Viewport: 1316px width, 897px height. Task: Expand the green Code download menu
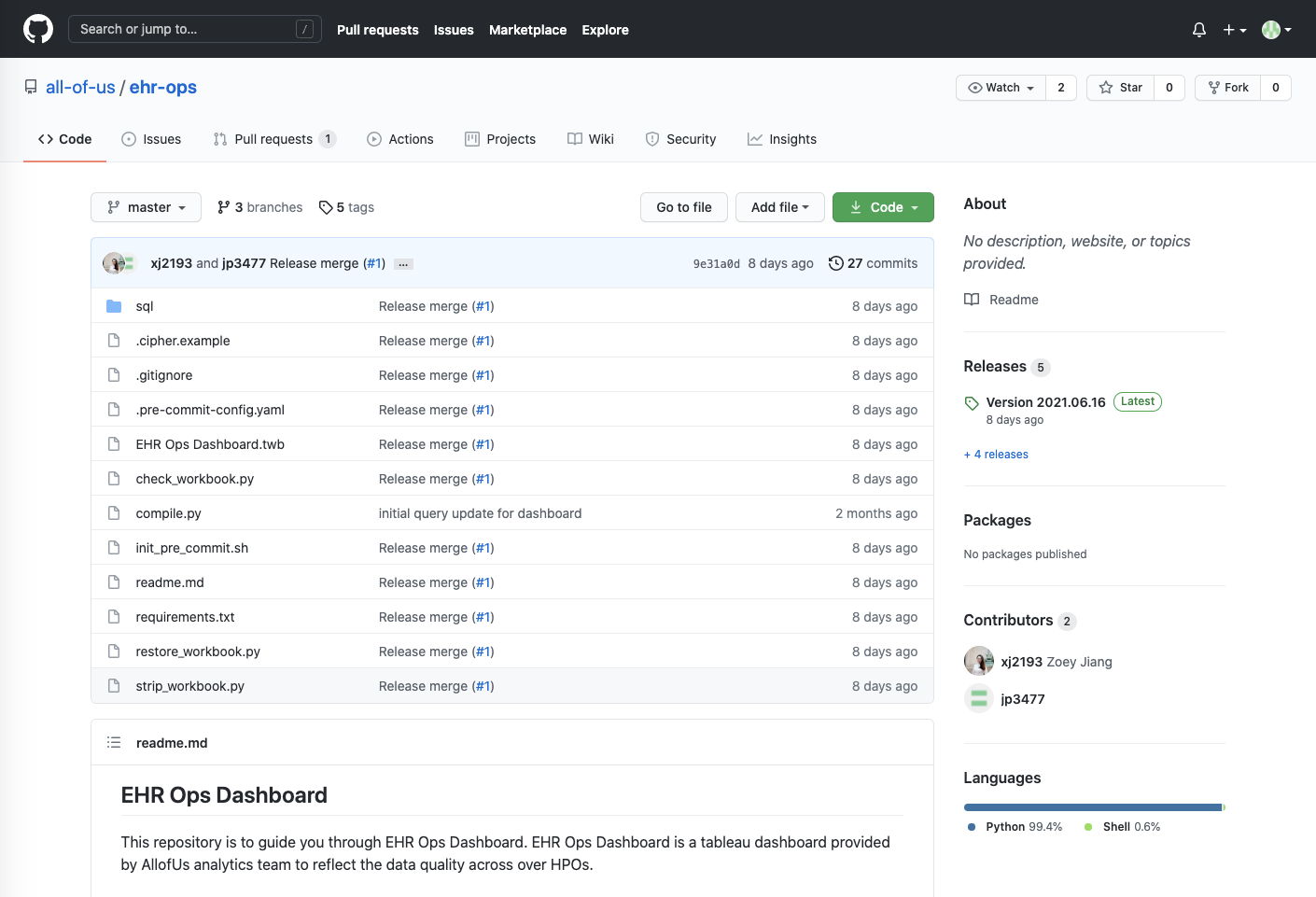pos(883,207)
